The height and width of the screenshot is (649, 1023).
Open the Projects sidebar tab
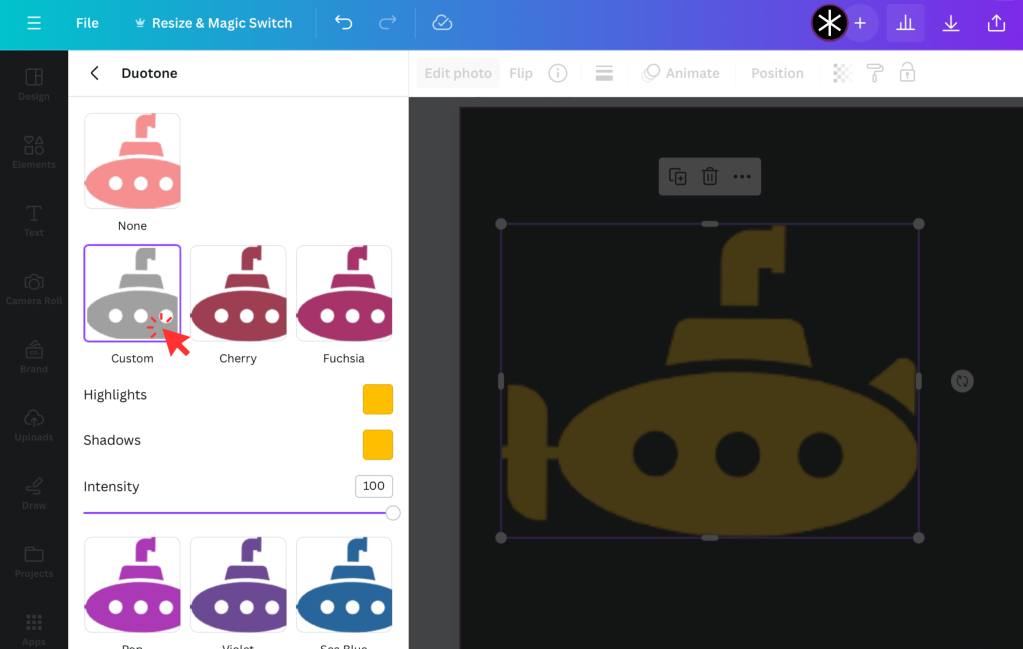[34, 562]
